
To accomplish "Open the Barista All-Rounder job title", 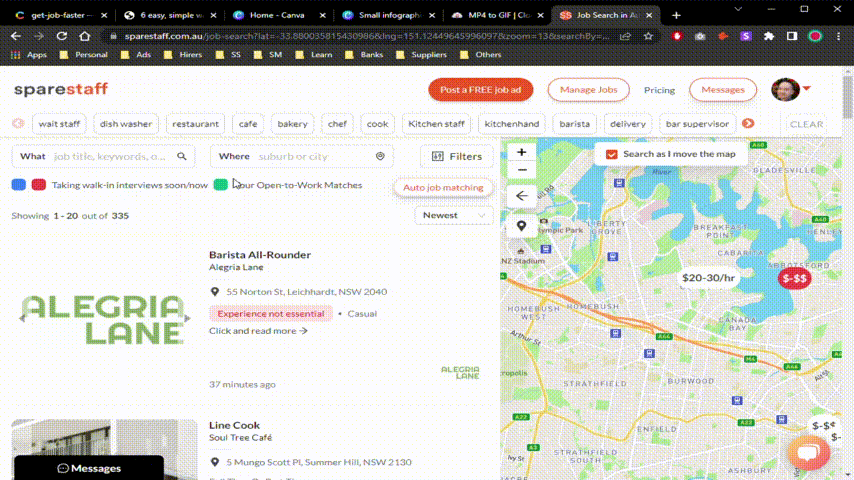I will [x=260, y=254].
